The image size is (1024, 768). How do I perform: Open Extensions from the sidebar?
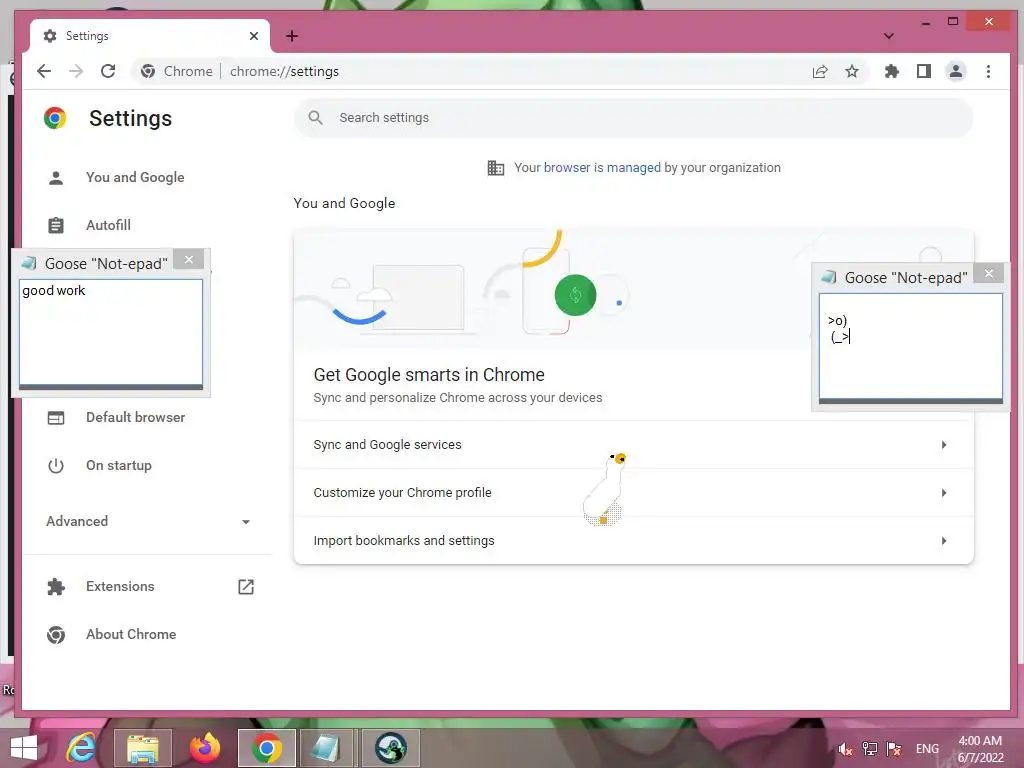tap(120, 586)
